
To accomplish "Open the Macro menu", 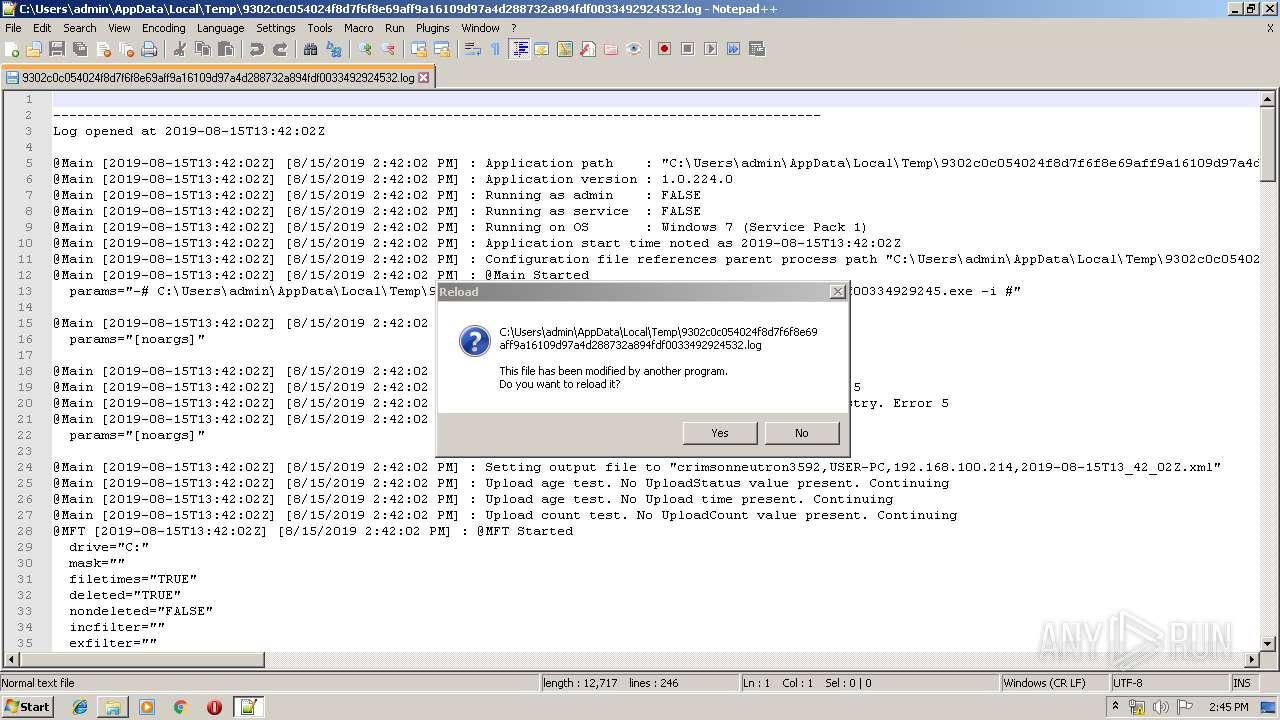I will pyautogui.click(x=358, y=28).
